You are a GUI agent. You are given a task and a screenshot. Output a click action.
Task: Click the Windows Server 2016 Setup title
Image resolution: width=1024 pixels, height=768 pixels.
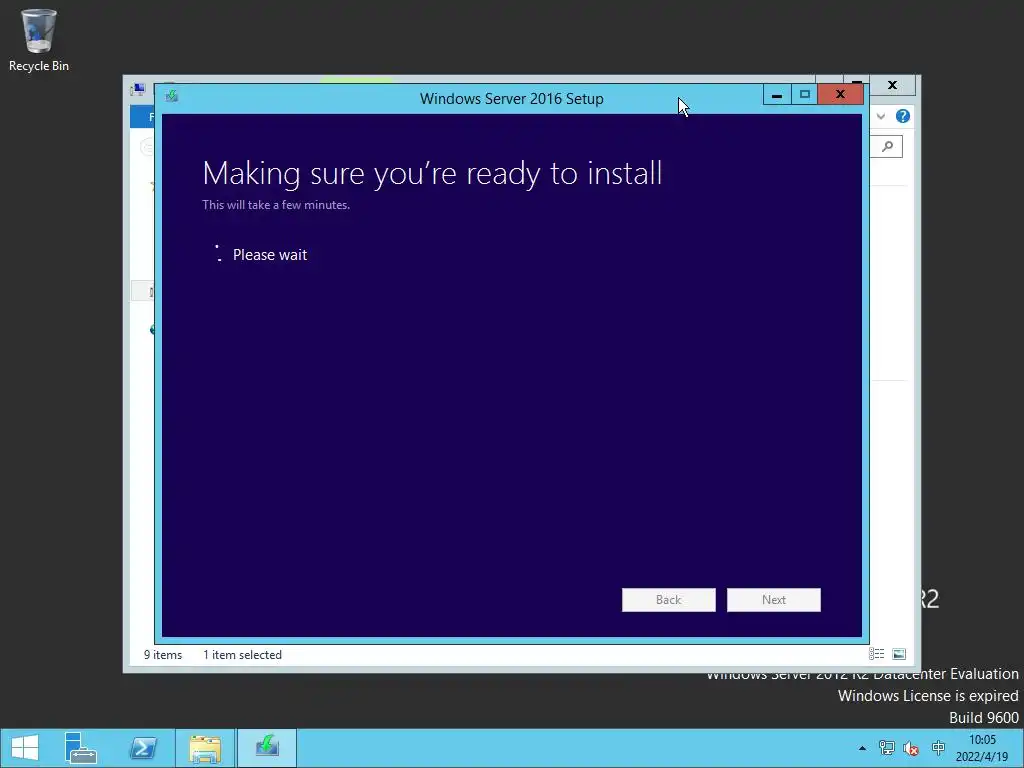511,99
